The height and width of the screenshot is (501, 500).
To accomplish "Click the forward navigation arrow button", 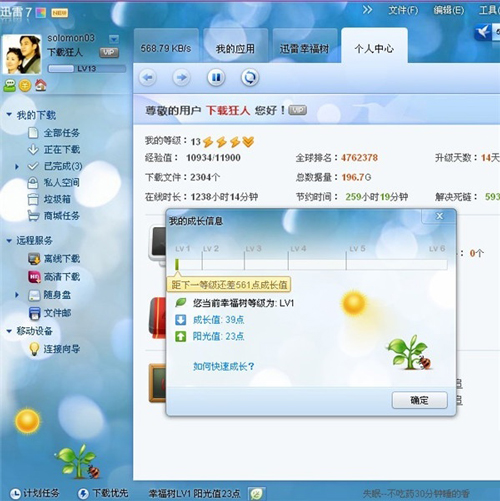I will pyautogui.click(x=181, y=78).
